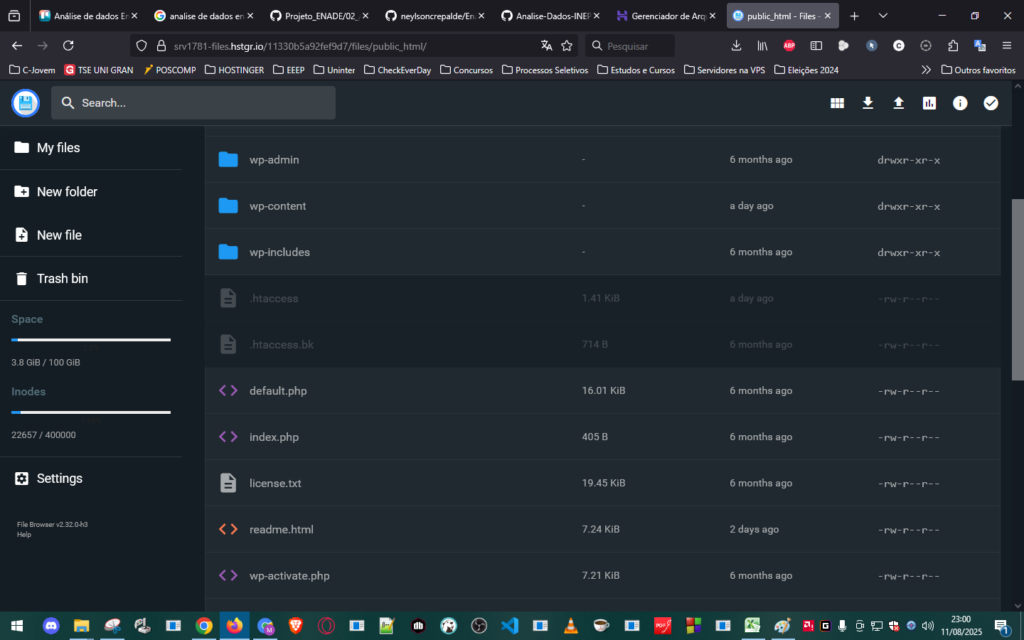Open the info icon in header
Image resolution: width=1024 pixels, height=640 pixels.
pos(960,103)
